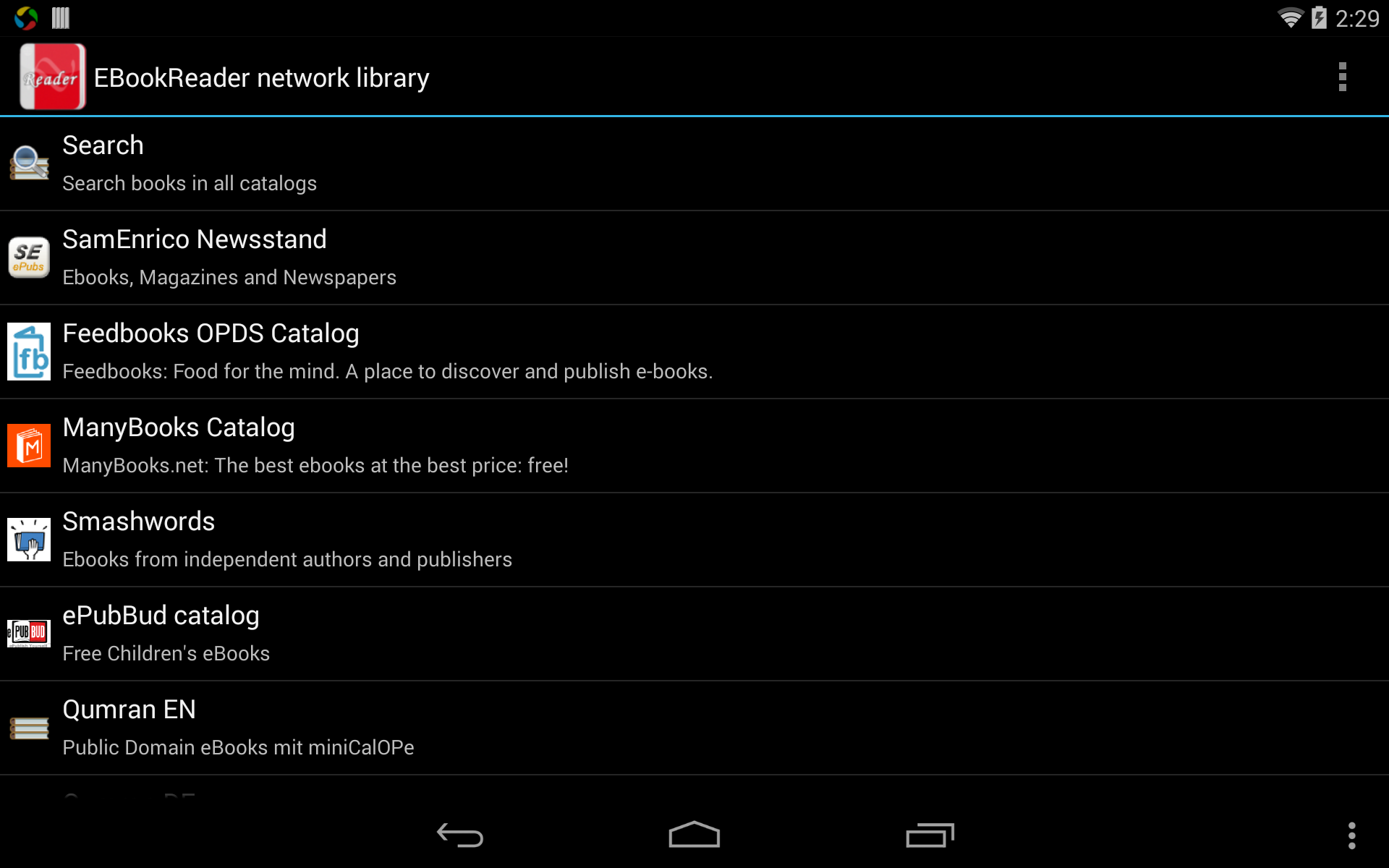The height and width of the screenshot is (868, 1389).
Task: Select Qumran EN catalog title
Action: point(129,710)
